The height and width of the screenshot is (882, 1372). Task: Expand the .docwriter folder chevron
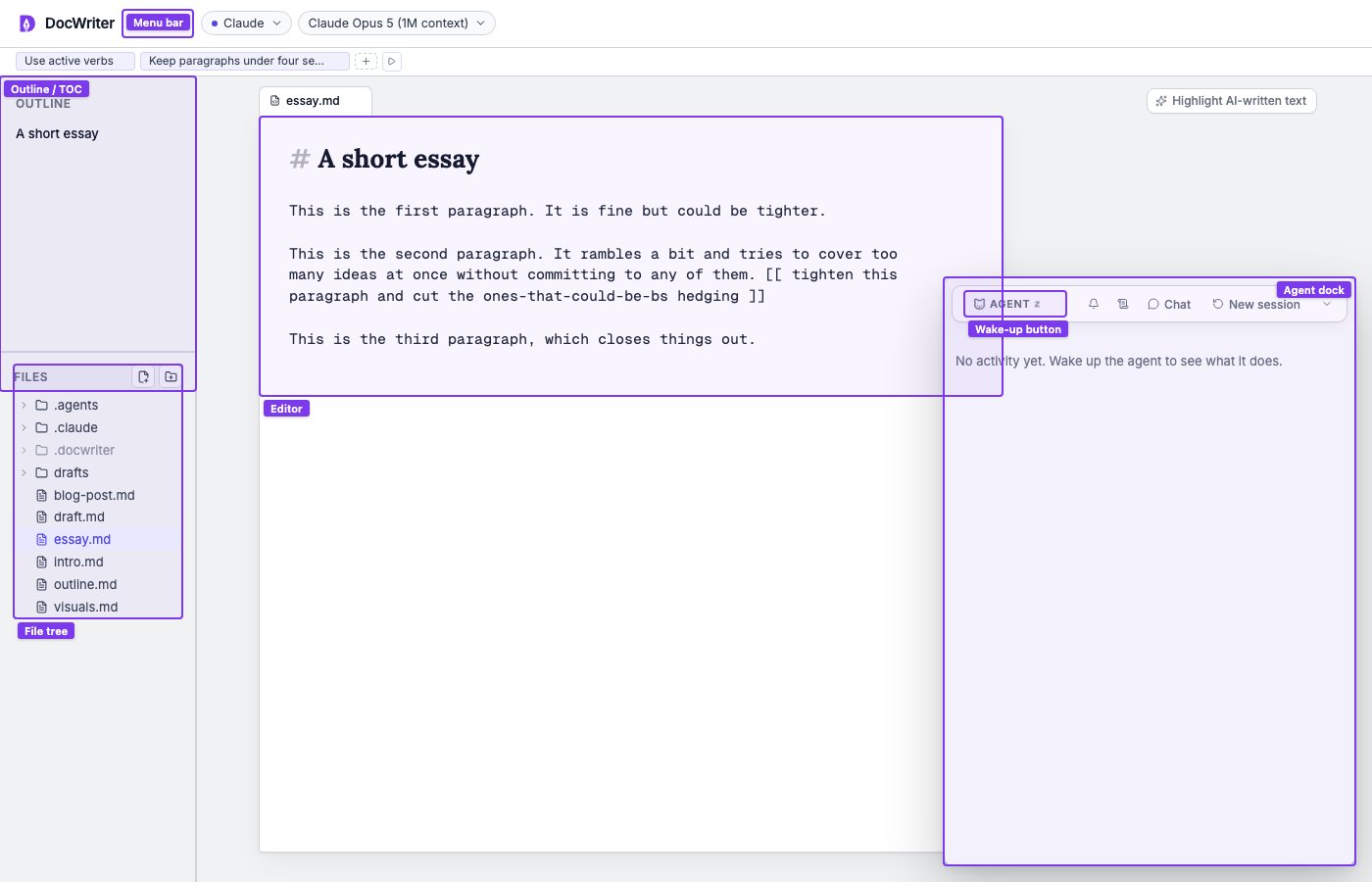click(24, 451)
